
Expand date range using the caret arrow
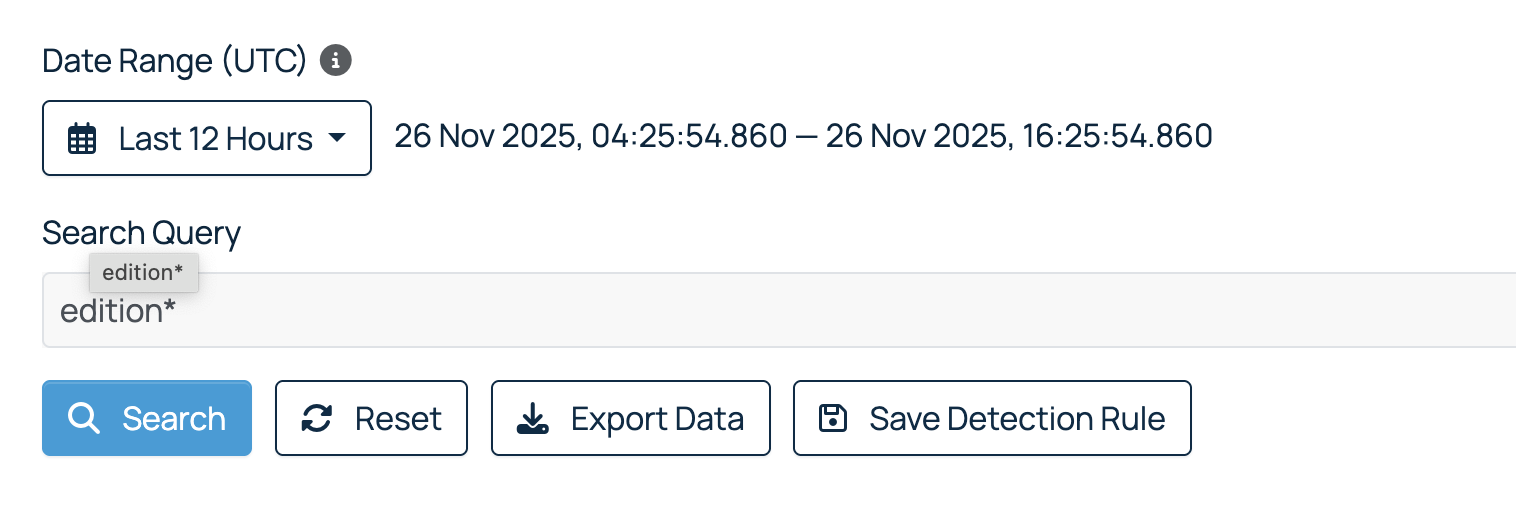click(337, 137)
